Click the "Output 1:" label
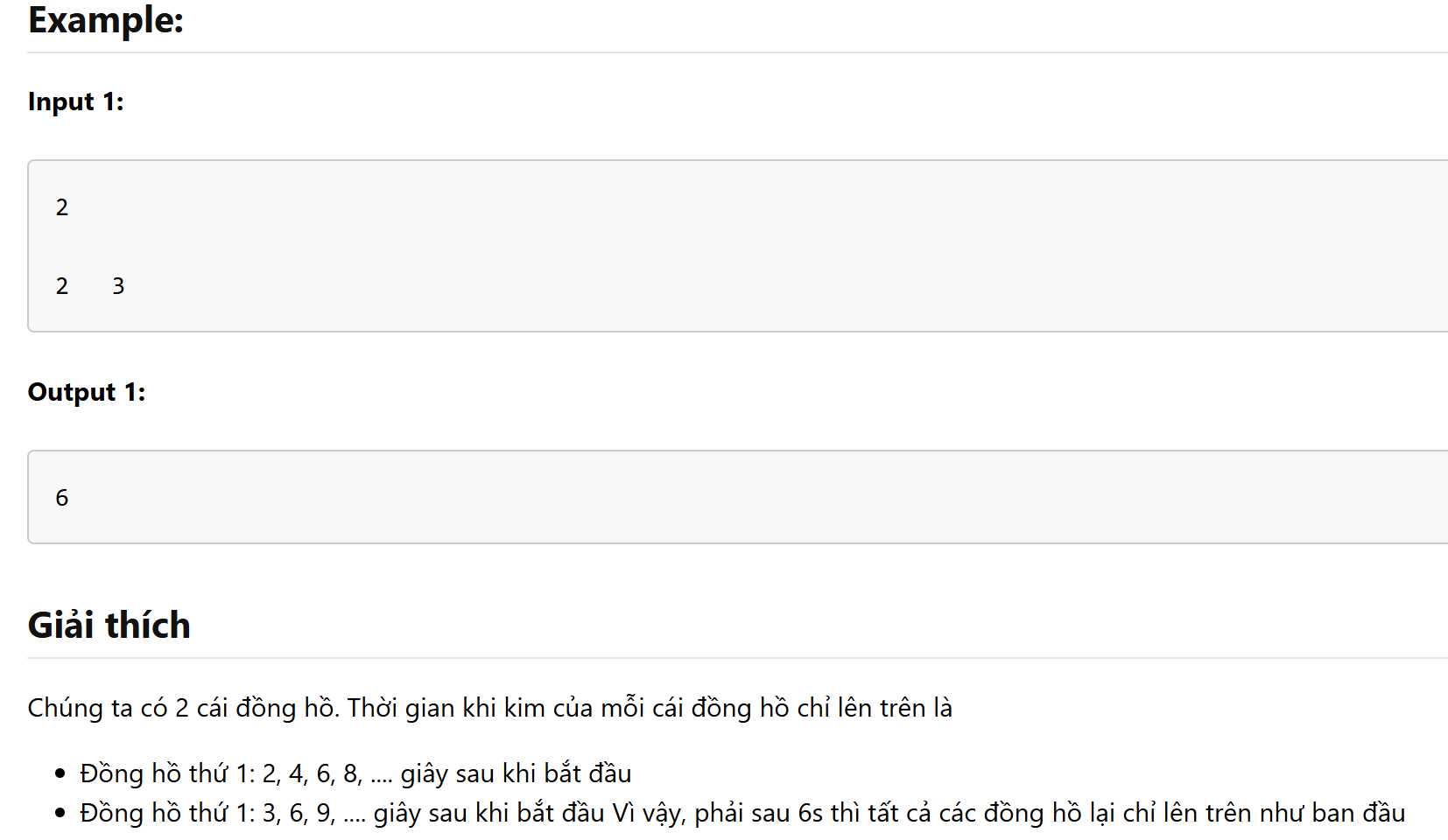Screen dimensions: 1448x840 pyautogui.click(x=87, y=392)
